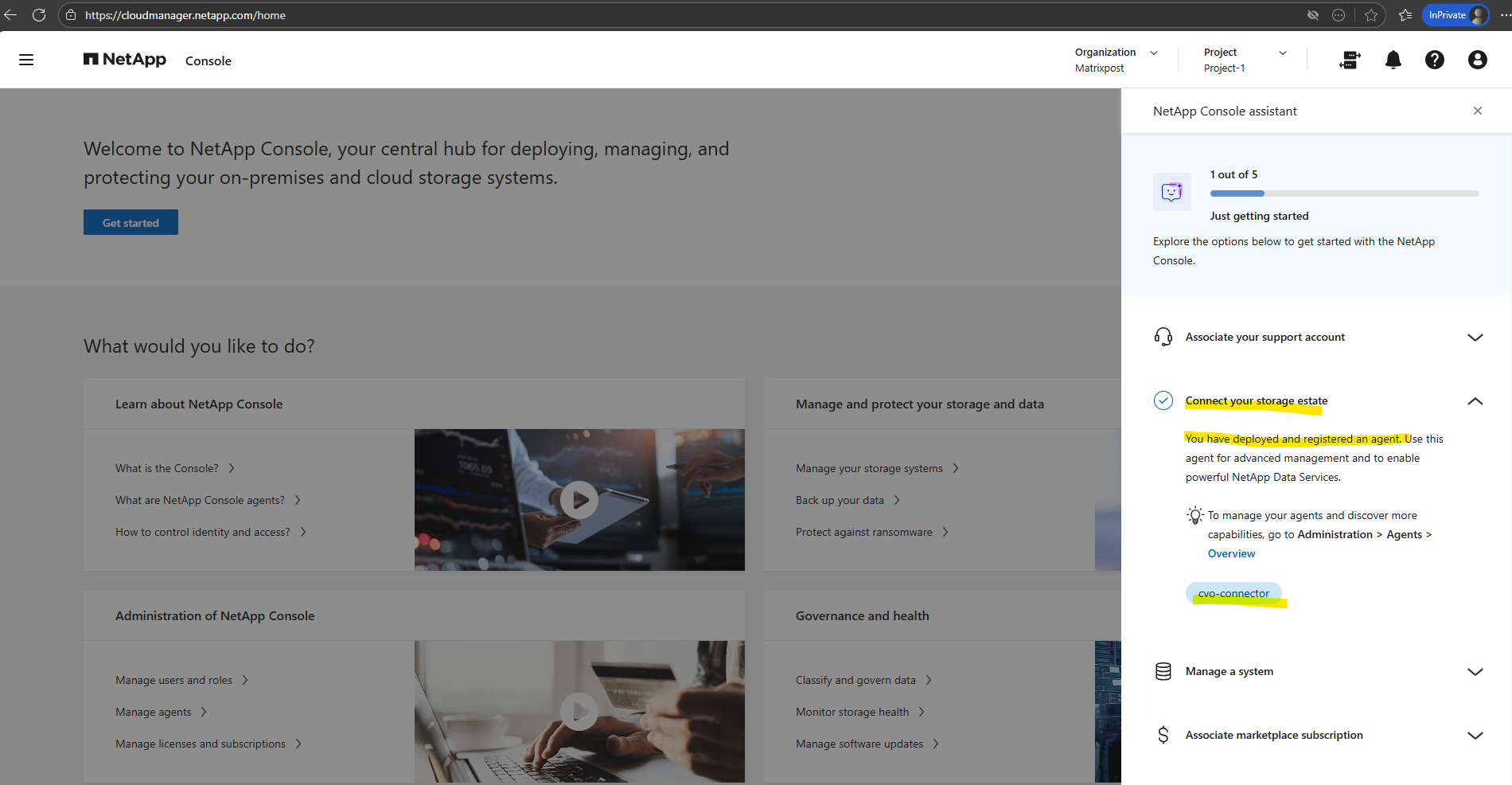Open the help question mark icon

click(1435, 60)
